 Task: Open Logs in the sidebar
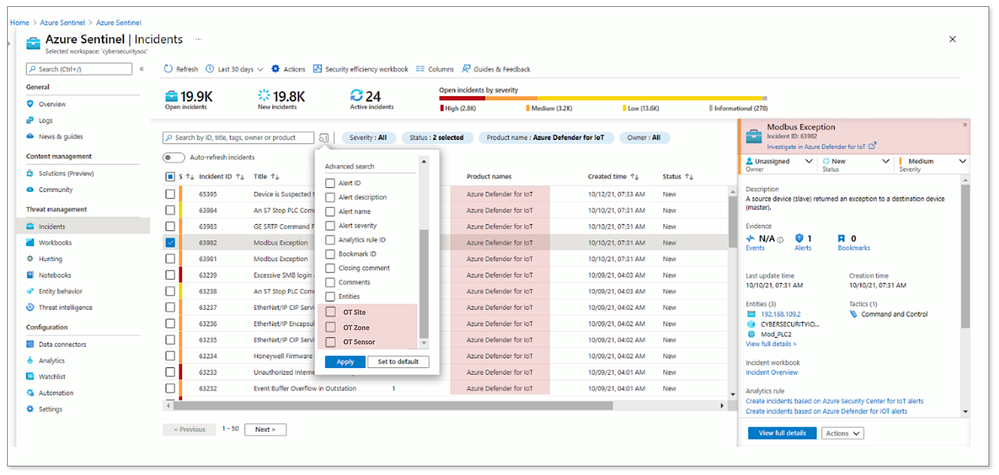(x=46, y=120)
